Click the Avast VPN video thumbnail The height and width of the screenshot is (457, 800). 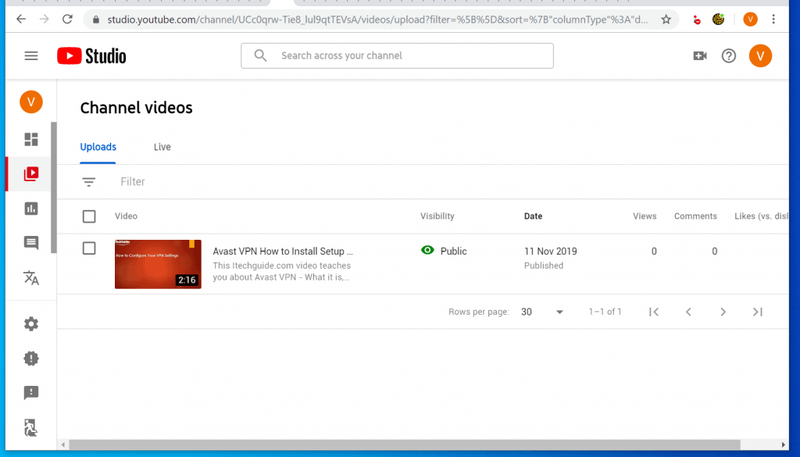pyautogui.click(x=158, y=264)
